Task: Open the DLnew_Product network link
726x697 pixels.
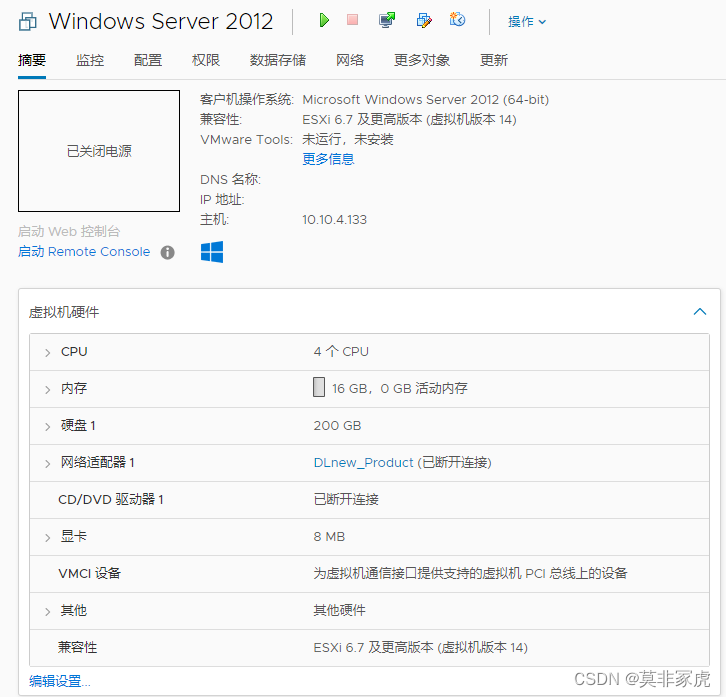Action: pyautogui.click(x=363, y=463)
